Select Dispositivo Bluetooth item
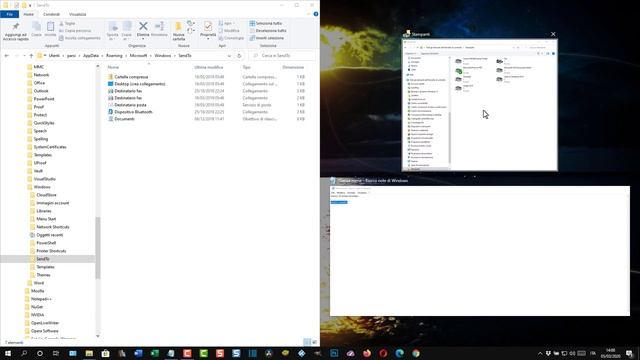 coord(133,112)
